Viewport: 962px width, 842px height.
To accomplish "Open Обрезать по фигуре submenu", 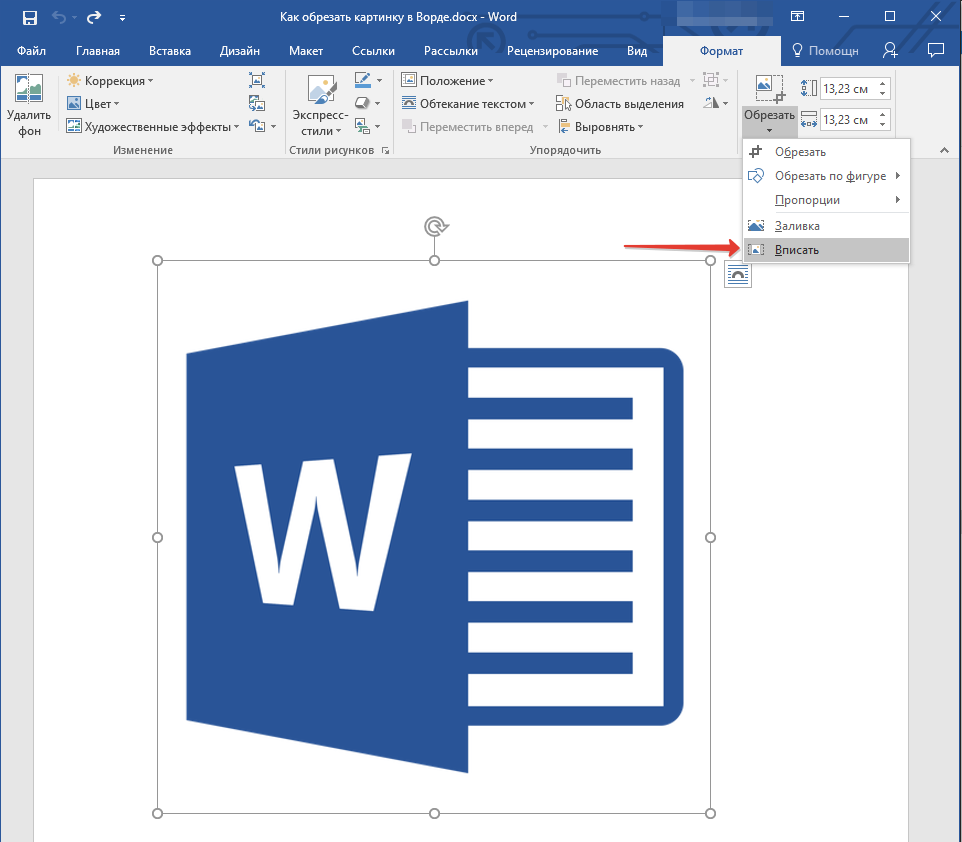I will [x=826, y=176].
